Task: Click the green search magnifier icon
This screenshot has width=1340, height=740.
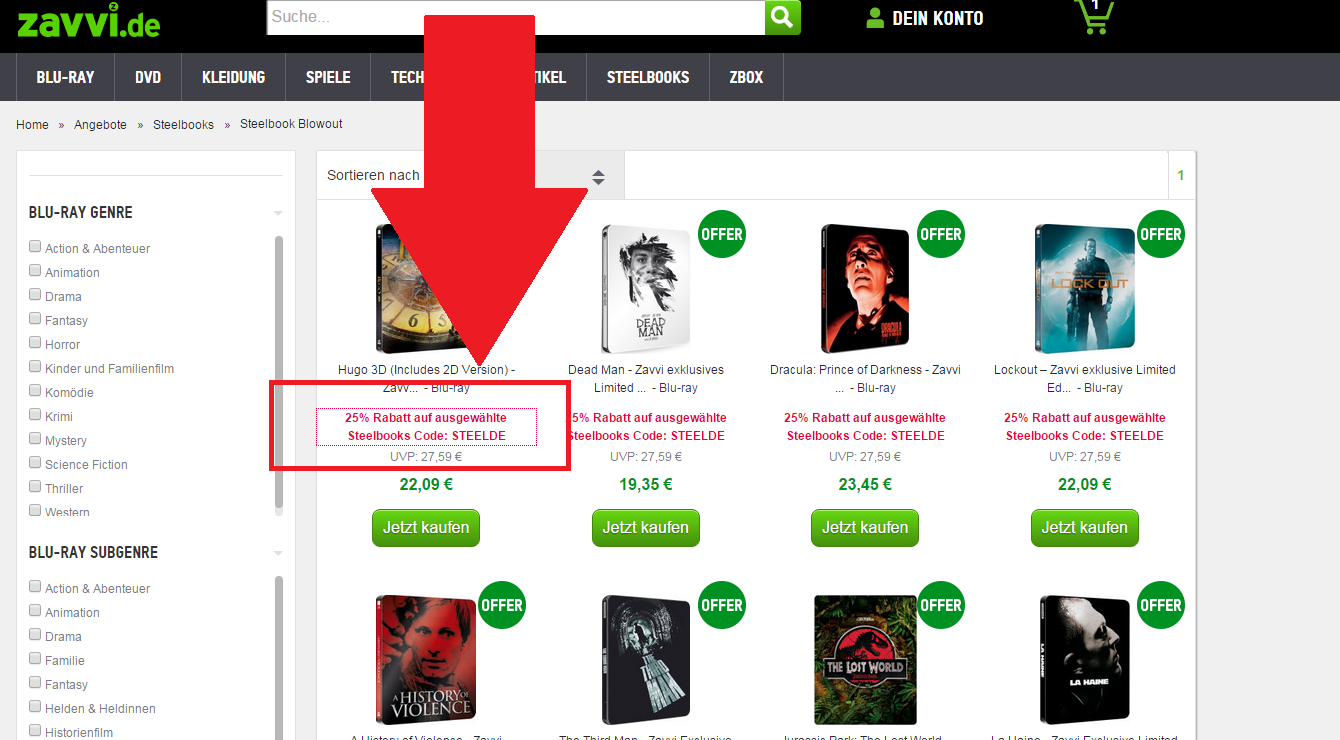Action: [783, 17]
